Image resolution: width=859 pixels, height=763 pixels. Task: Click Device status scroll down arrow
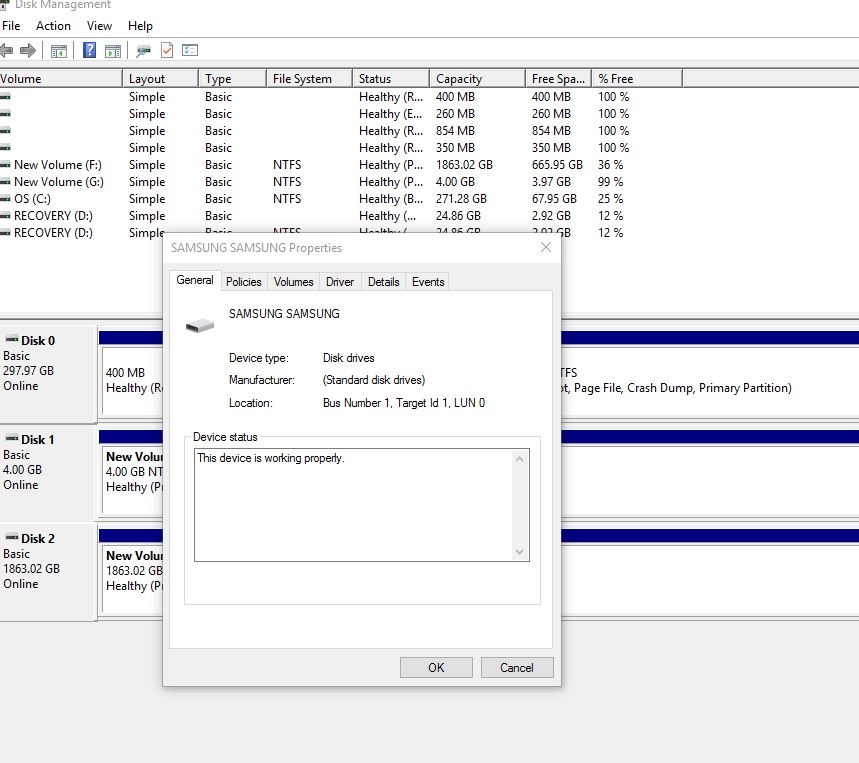[x=519, y=552]
